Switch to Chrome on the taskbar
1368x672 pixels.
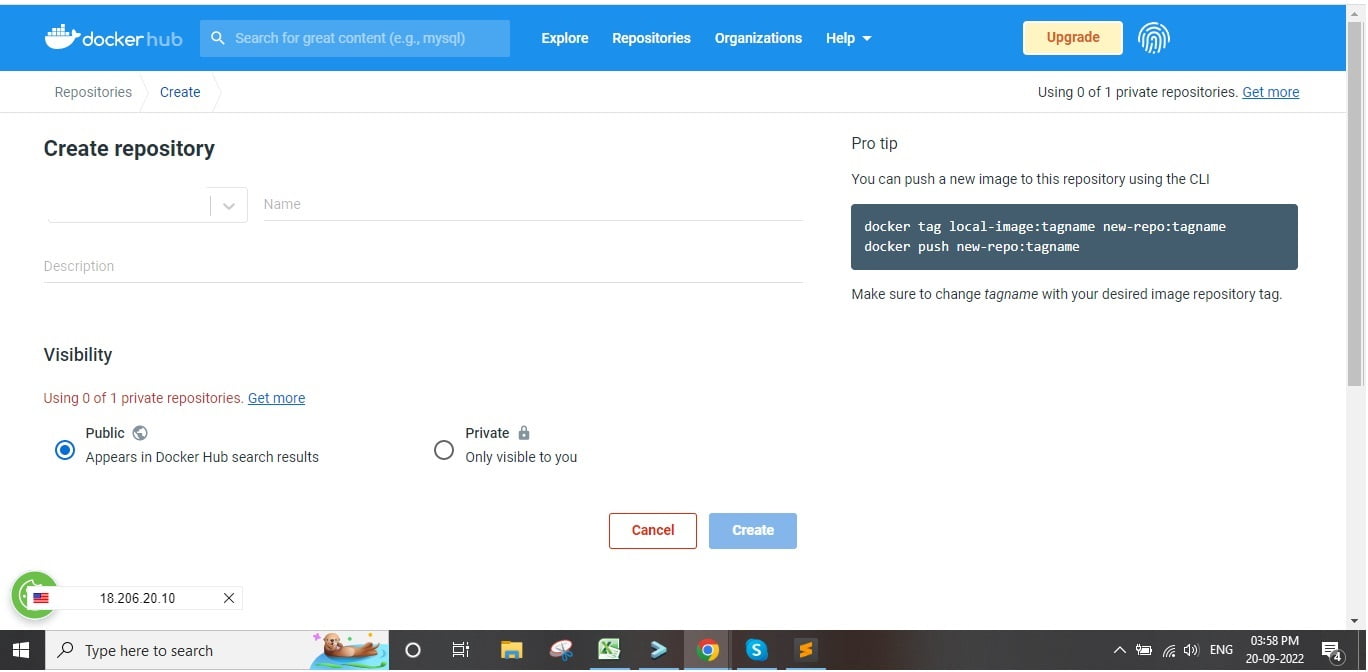tap(708, 650)
